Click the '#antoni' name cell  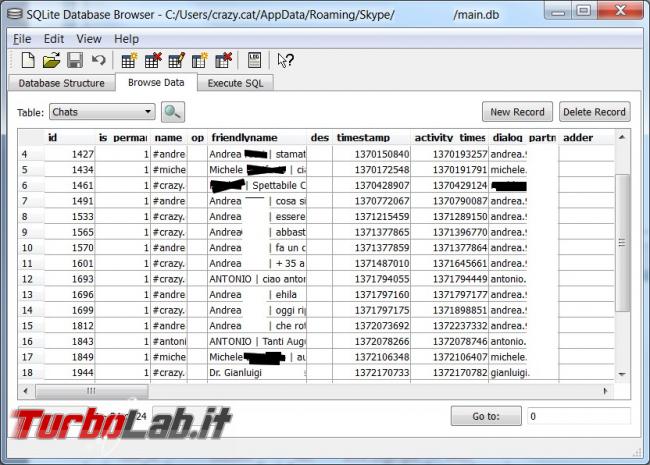click(169, 341)
